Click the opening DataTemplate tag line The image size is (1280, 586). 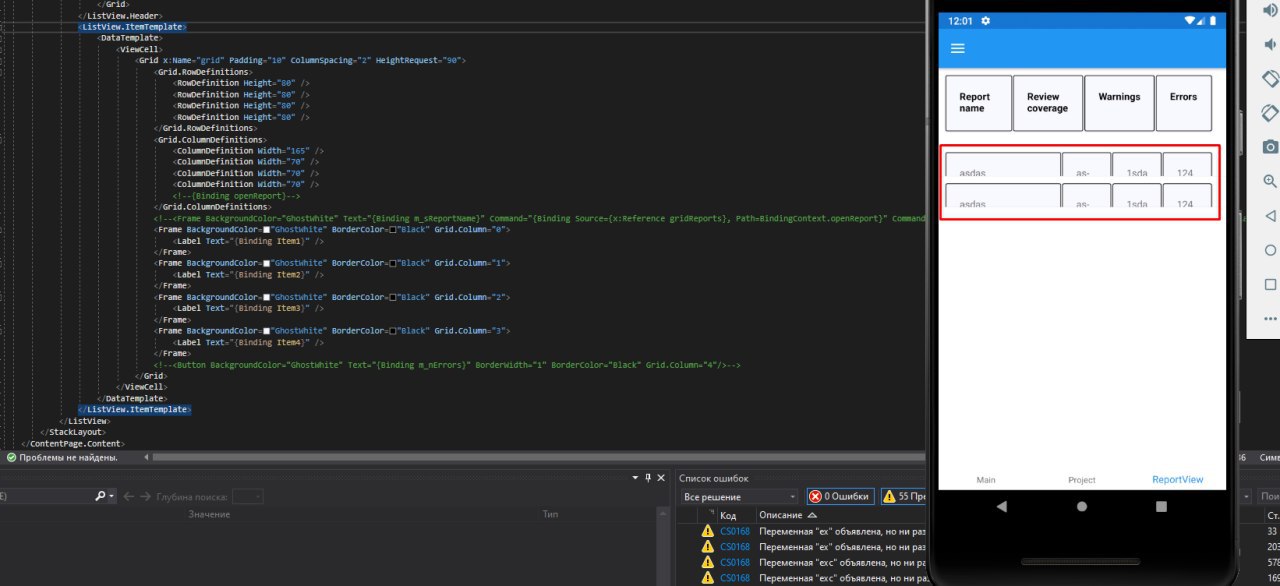(x=130, y=37)
